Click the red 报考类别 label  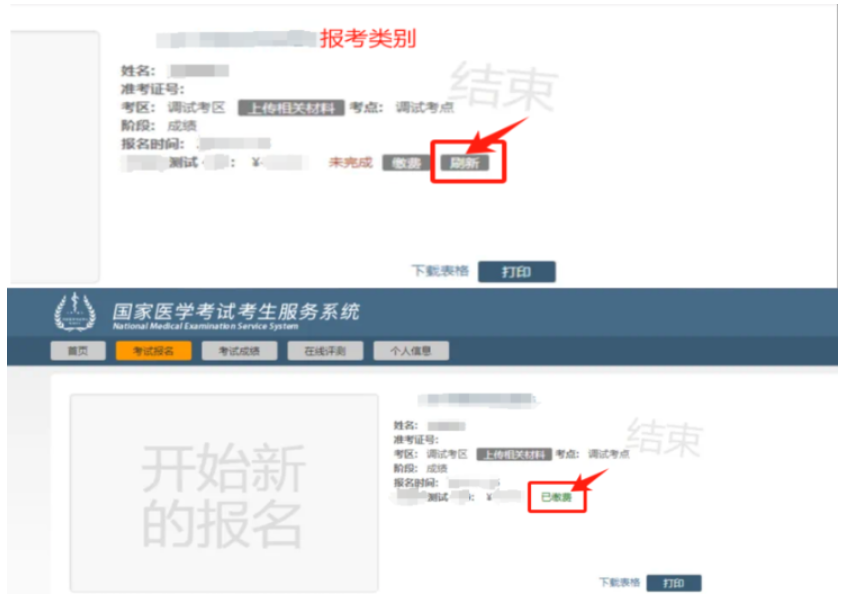pos(368,38)
